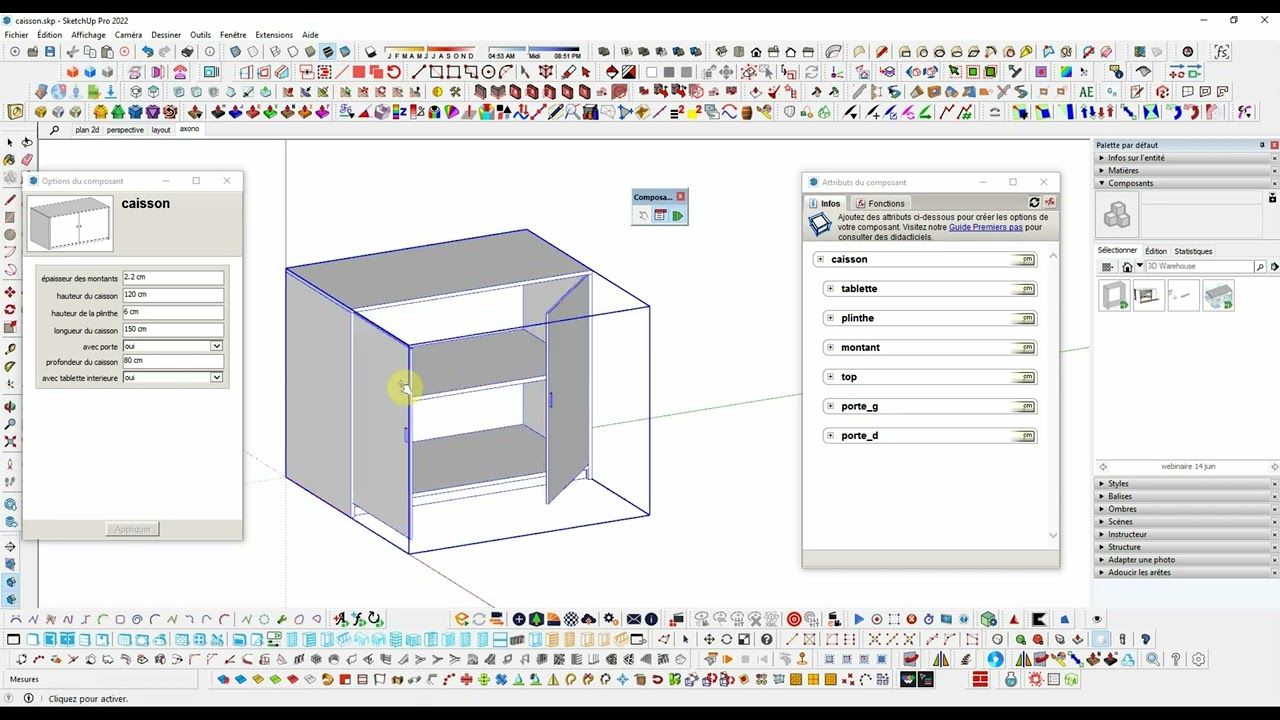Click the red rotate arrow icon in second toolbar
1280x720 pixels.
pyautogui.click(x=394, y=72)
